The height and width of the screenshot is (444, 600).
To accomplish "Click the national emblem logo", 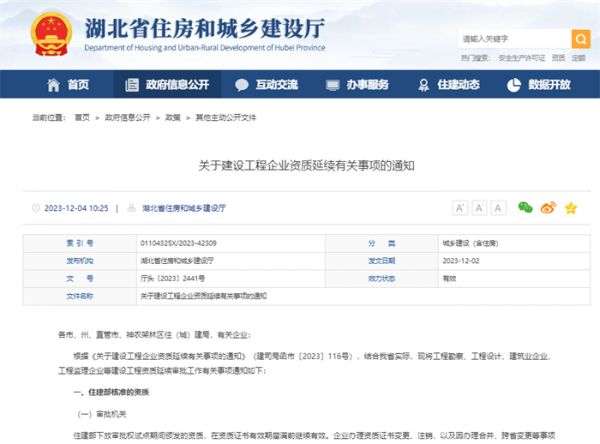I will pyautogui.click(x=51, y=34).
